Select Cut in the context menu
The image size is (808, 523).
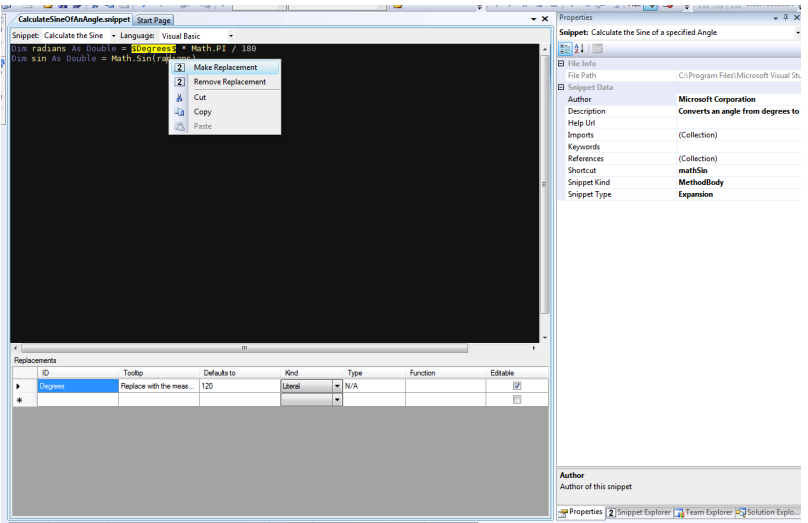(x=199, y=97)
